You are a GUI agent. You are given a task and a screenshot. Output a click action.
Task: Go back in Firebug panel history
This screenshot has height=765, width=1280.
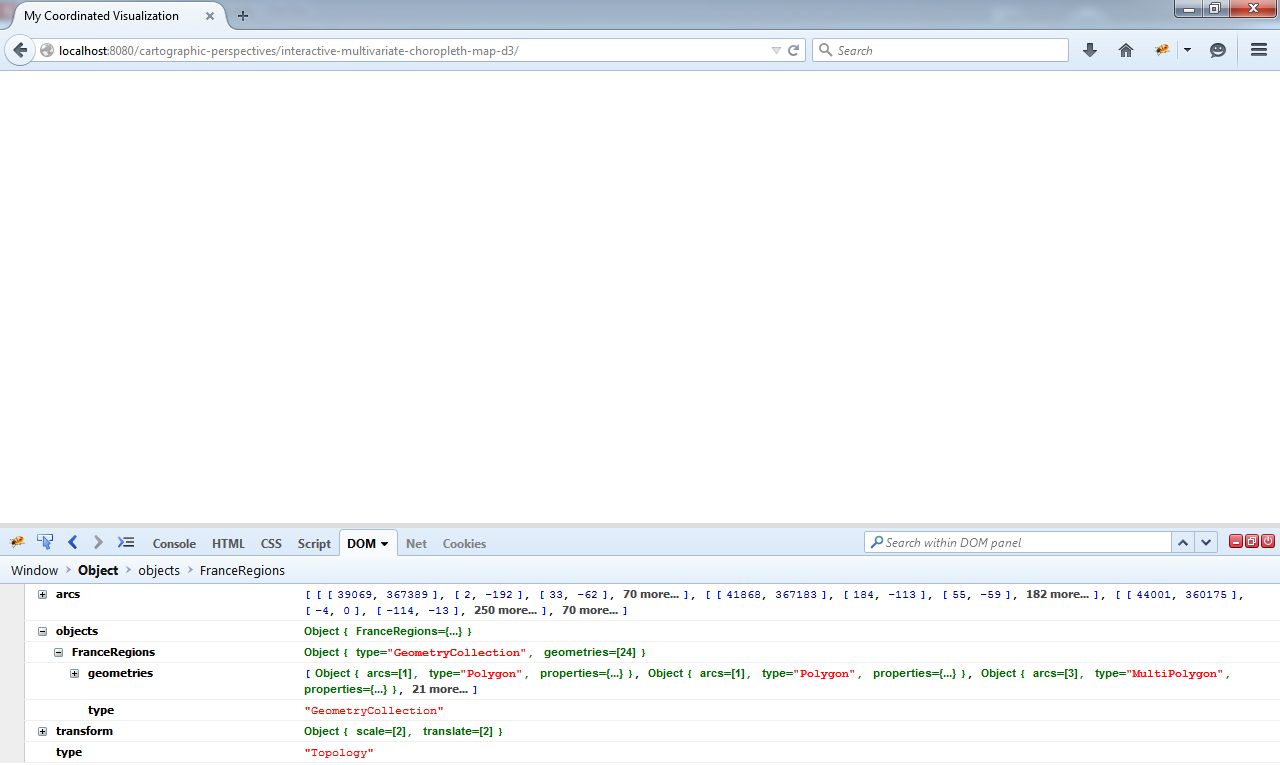72,542
